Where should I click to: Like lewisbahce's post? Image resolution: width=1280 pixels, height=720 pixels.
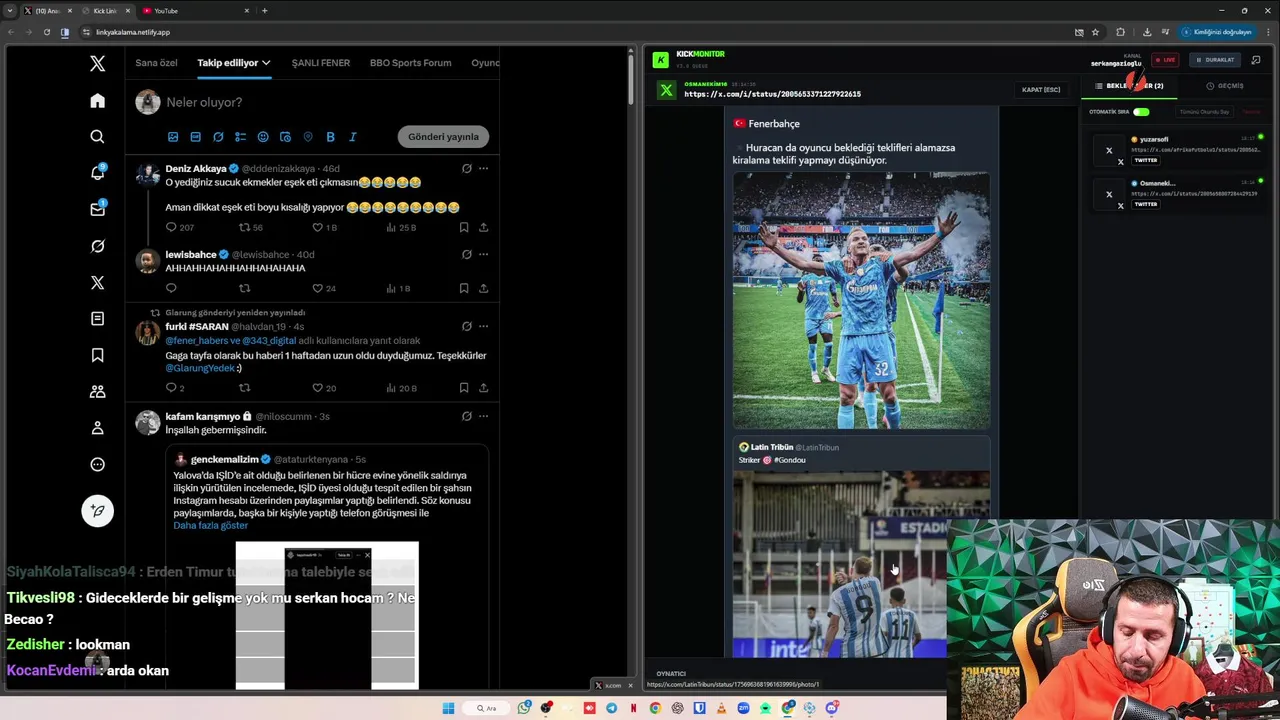pos(317,288)
